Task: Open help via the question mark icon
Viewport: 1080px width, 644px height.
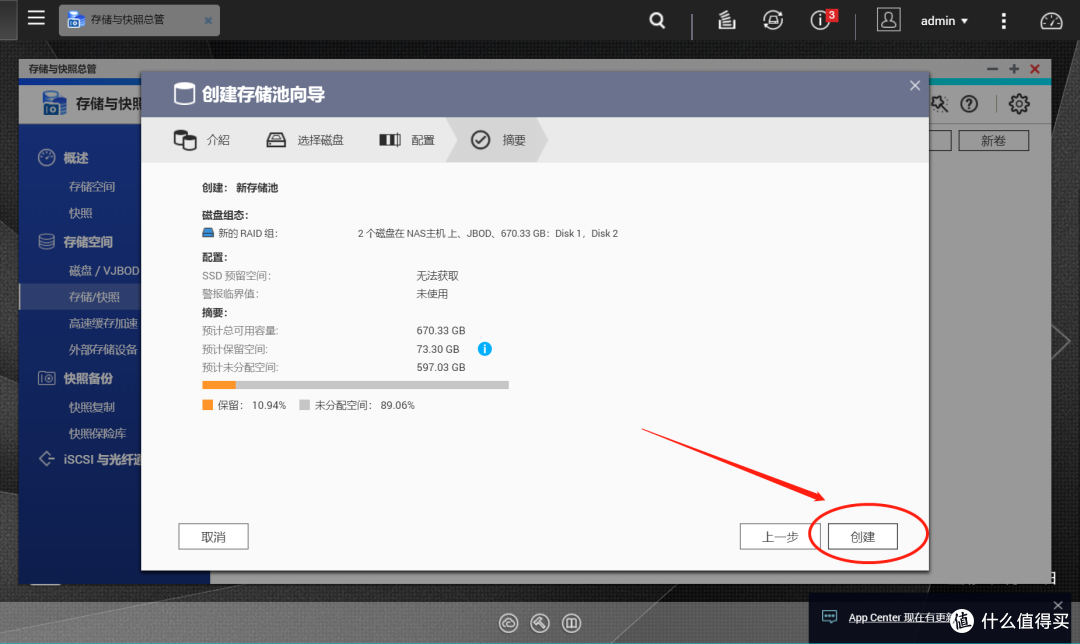Action: (968, 103)
